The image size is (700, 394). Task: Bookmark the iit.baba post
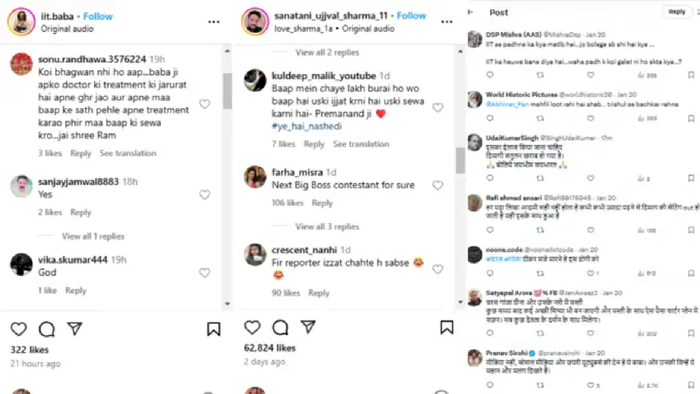click(x=213, y=329)
